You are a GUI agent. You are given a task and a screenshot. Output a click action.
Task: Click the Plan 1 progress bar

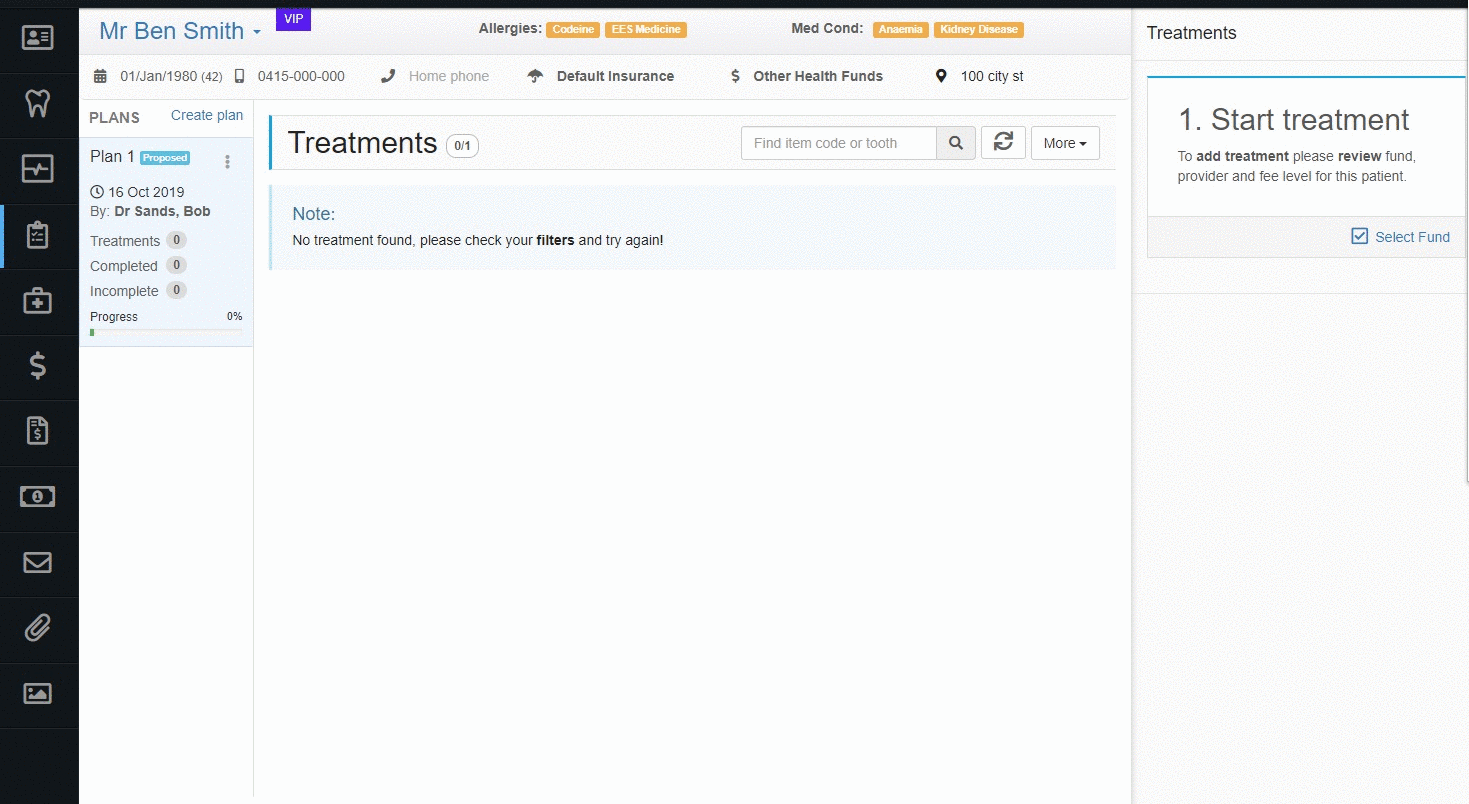click(166, 332)
